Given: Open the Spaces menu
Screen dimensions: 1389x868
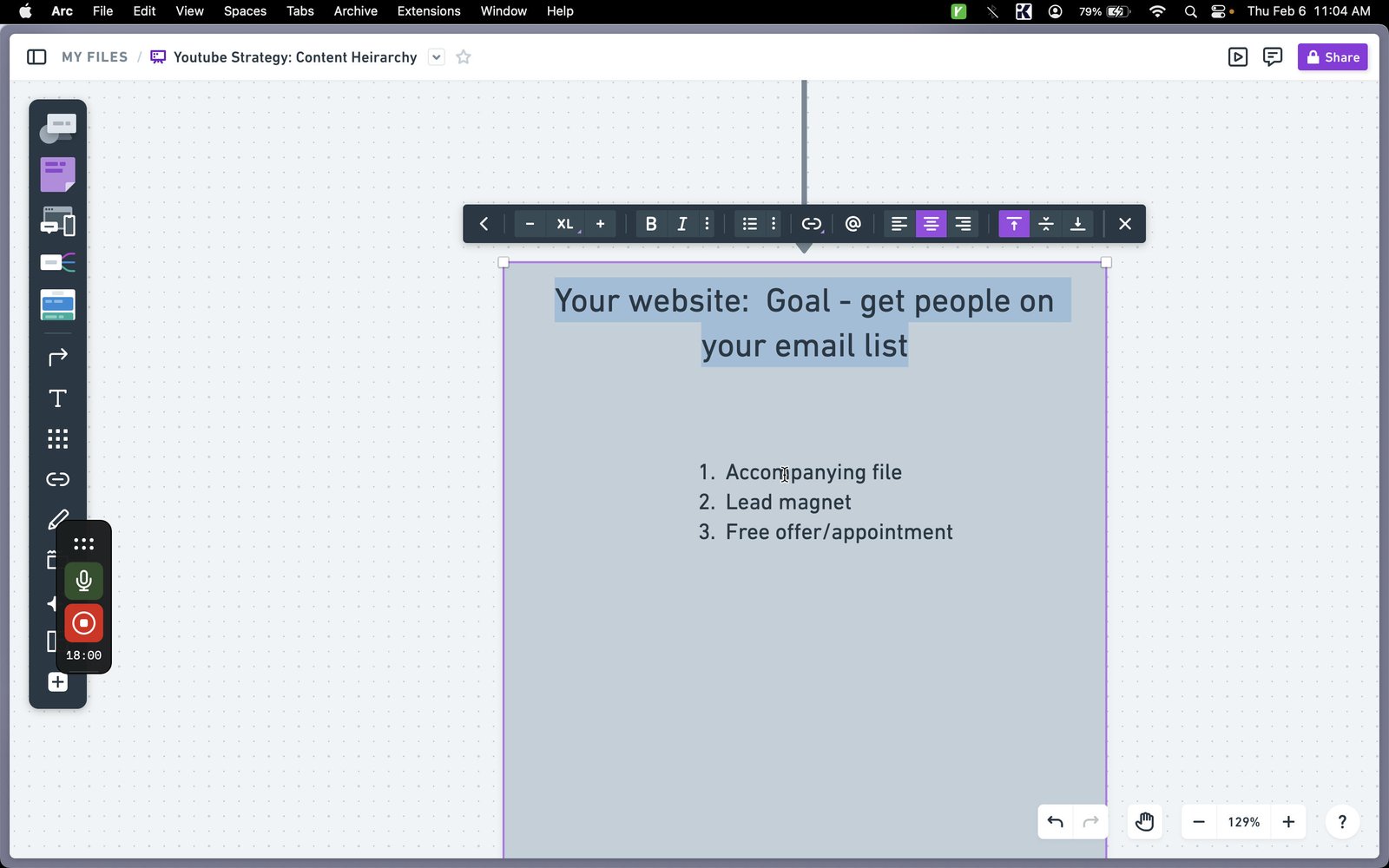Looking at the screenshot, I should [245, 11].
